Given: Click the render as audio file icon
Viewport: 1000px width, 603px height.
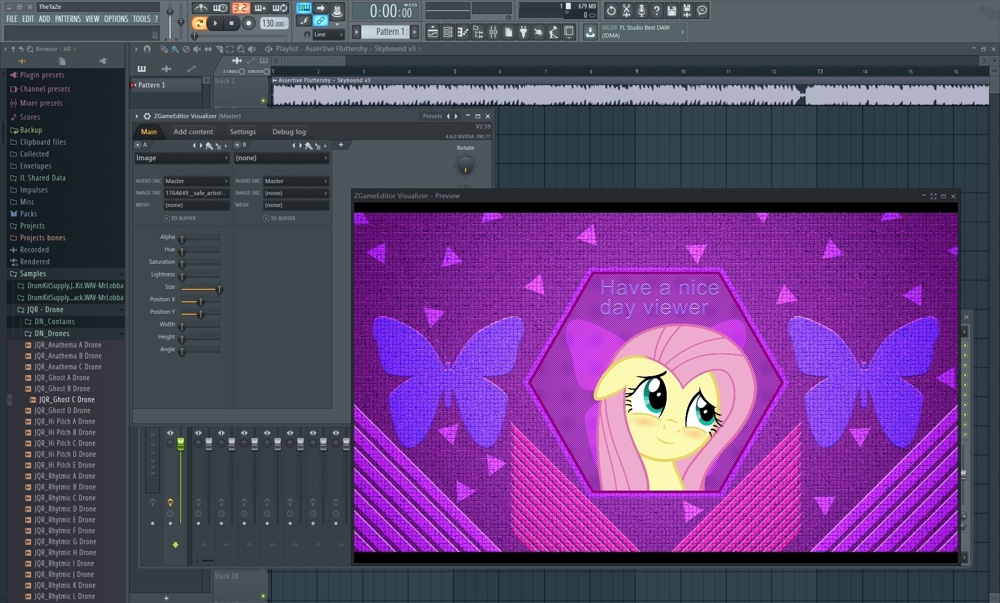Looking at the screenshot, I should tap(687, 11).
